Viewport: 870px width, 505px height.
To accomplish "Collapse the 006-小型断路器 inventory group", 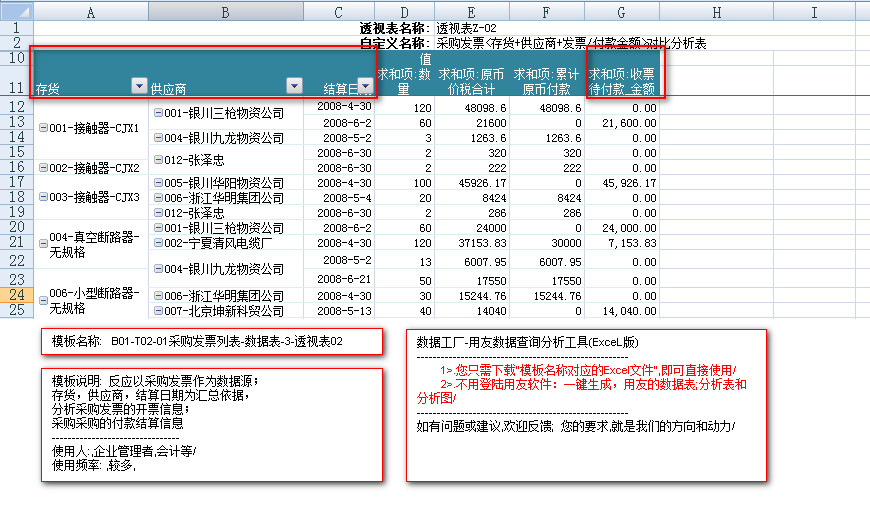I will (x=42, y=296).
